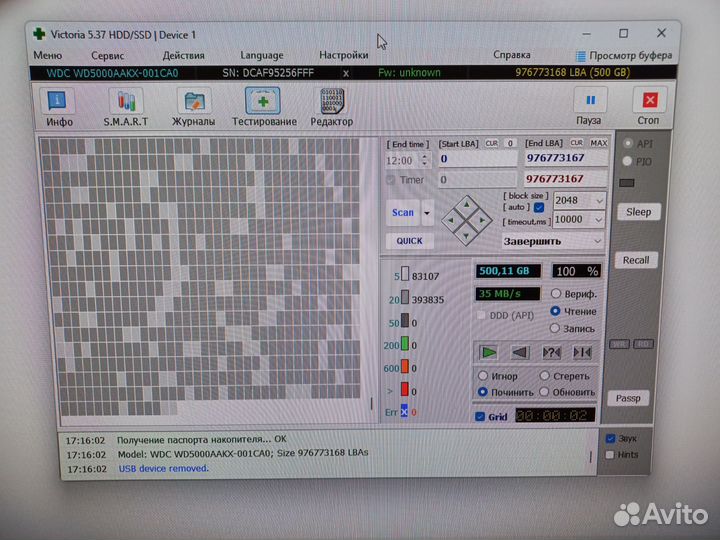
Task: Click the down arrow on navigation diamond
Action: (467, 236)
